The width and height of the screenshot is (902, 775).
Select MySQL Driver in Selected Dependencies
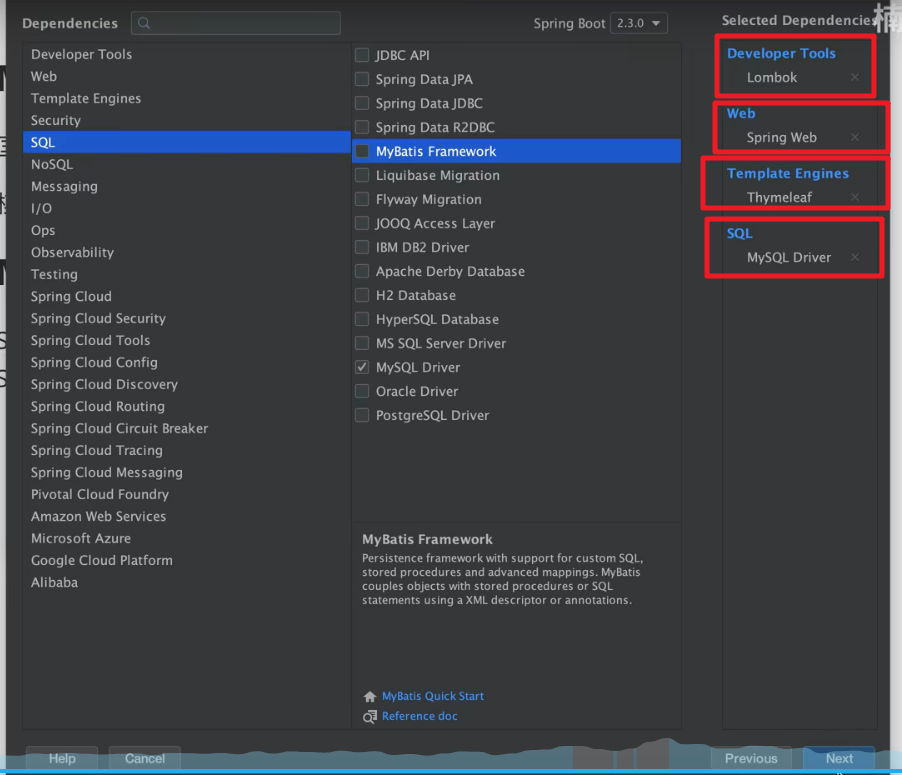pos(789,257)
